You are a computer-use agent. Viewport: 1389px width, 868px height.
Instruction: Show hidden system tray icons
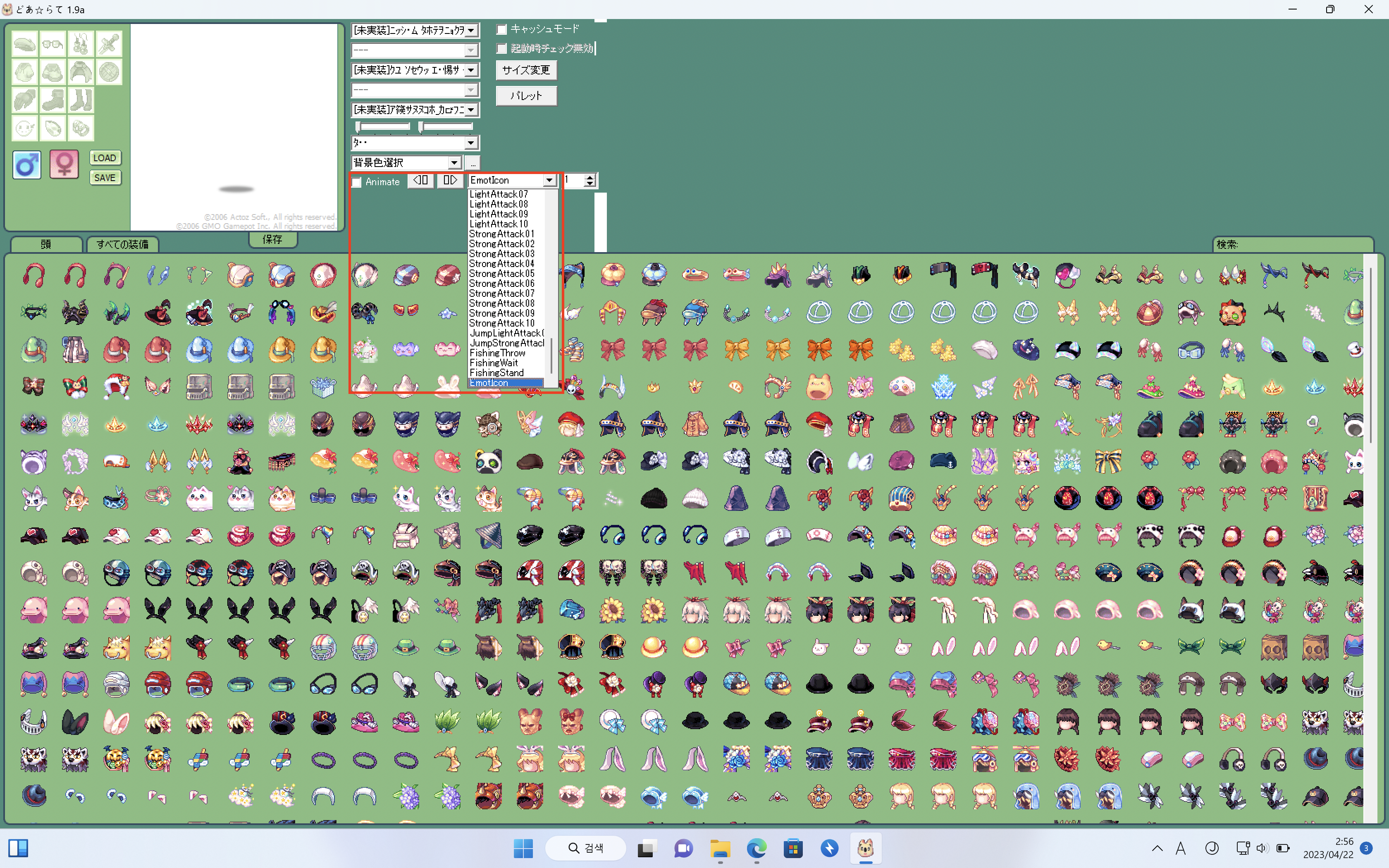click(x=1157, y=849)
